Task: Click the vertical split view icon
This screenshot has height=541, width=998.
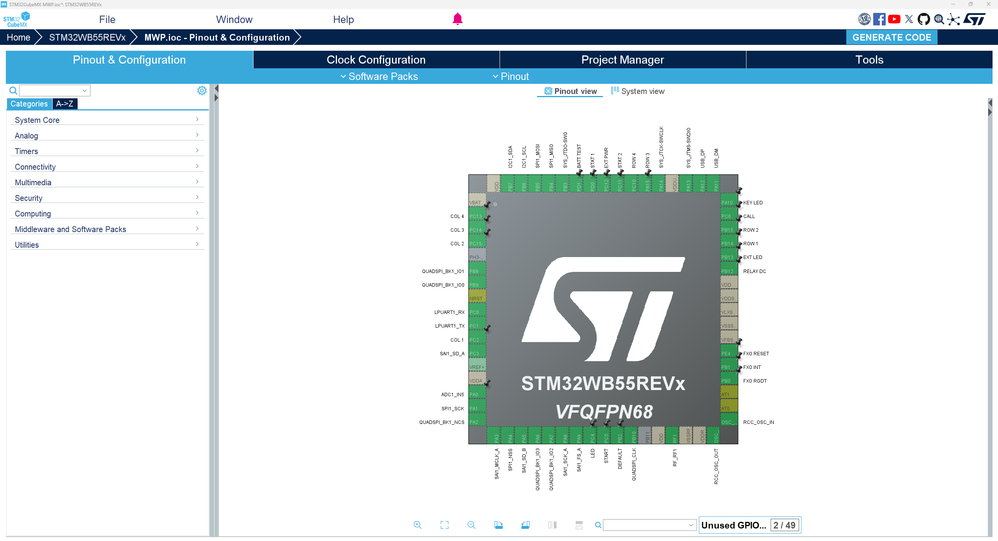Action: coord(552,525)
